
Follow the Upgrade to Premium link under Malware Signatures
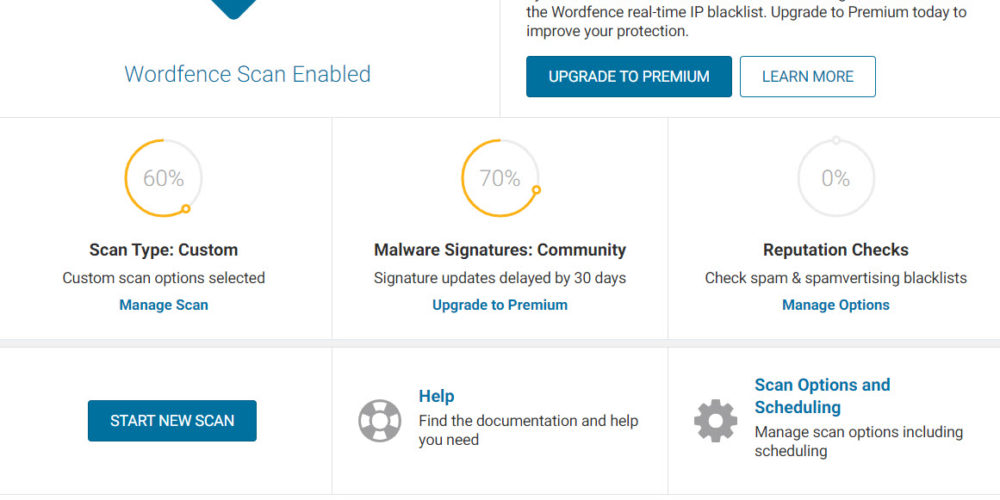tap(500, 305)
